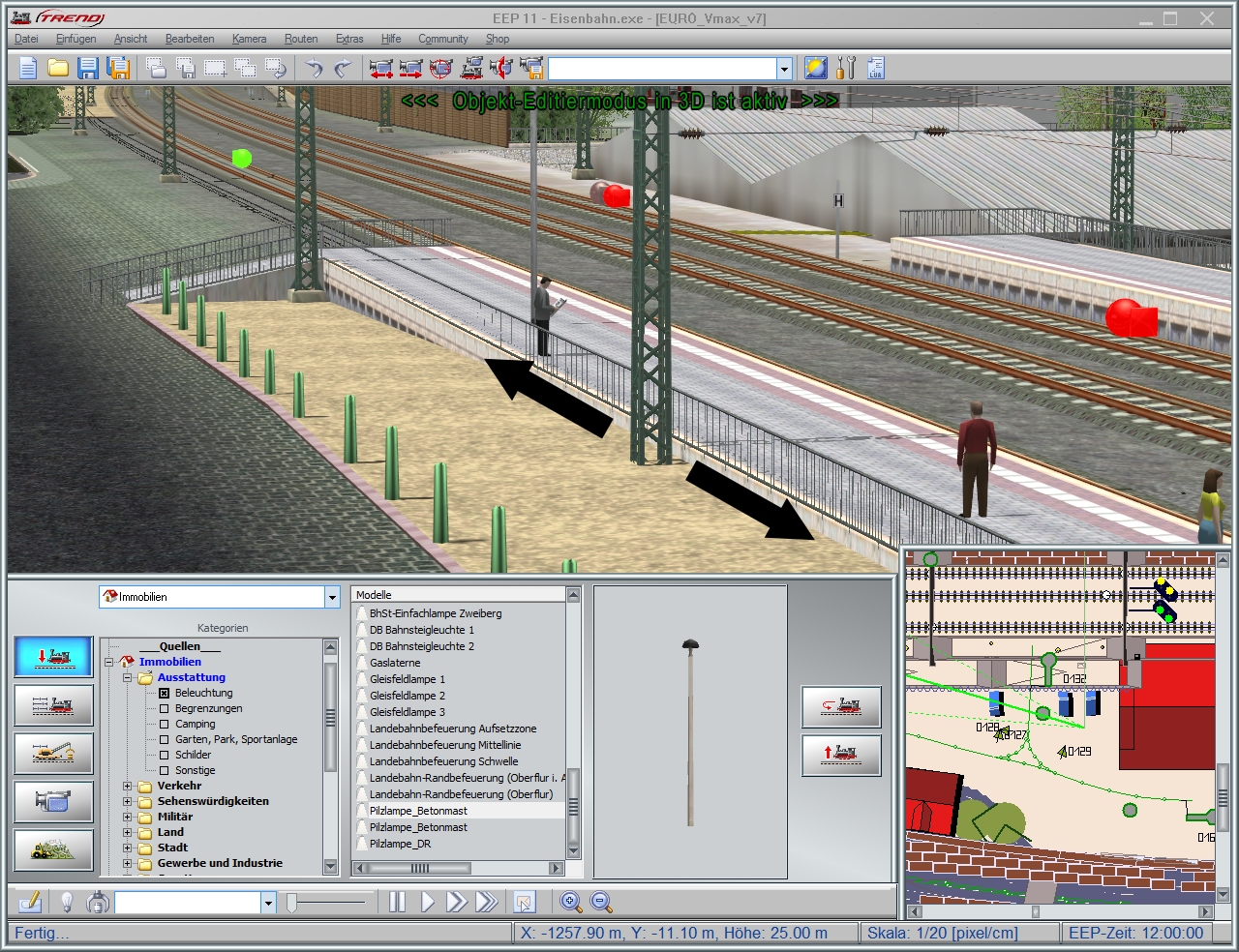Click the speed slider handle in the bottom bar
The height and width of the screenshot is (952, 1239).
tap(291, 903)
